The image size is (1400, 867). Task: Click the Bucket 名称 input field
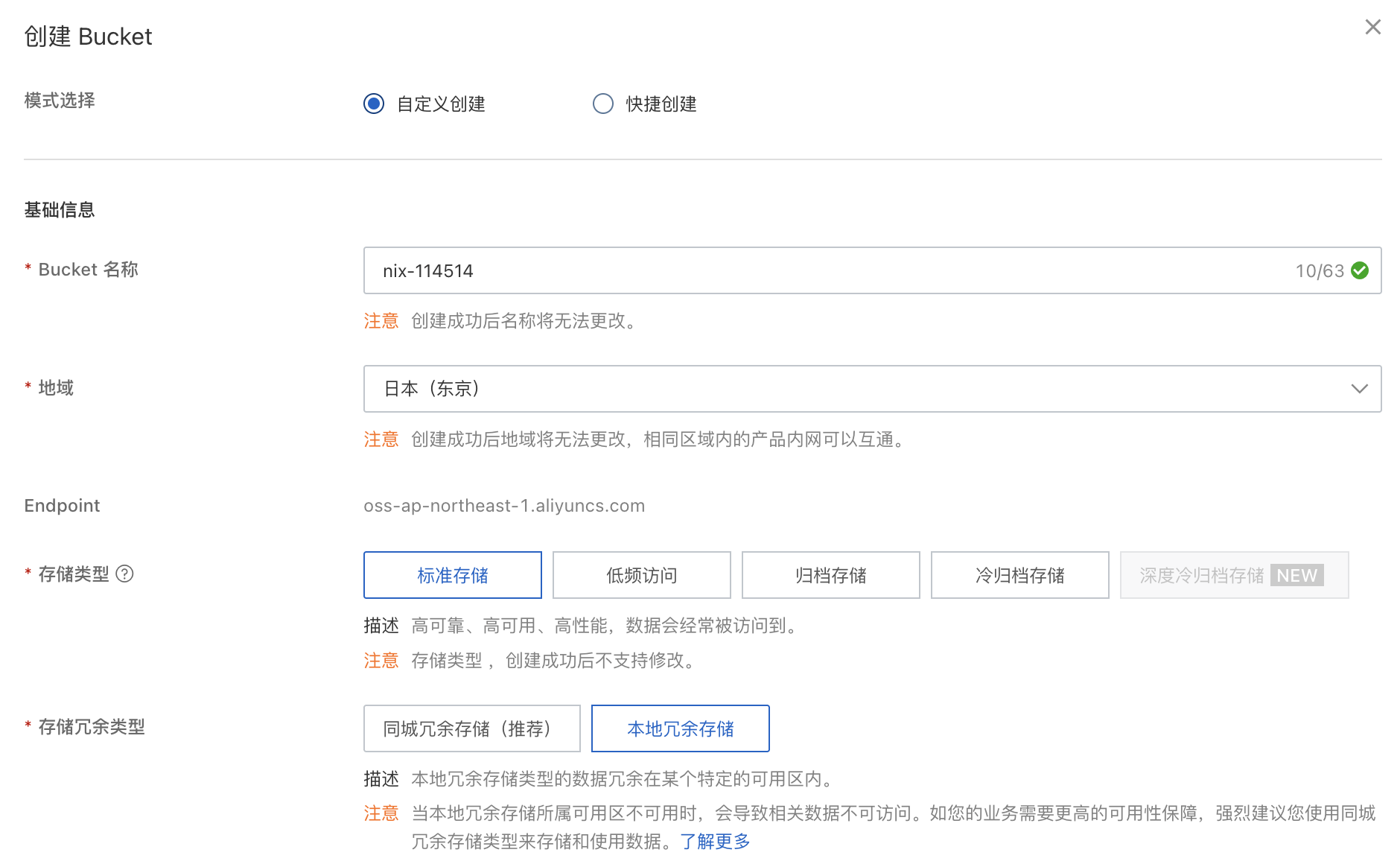click(872, 270)
